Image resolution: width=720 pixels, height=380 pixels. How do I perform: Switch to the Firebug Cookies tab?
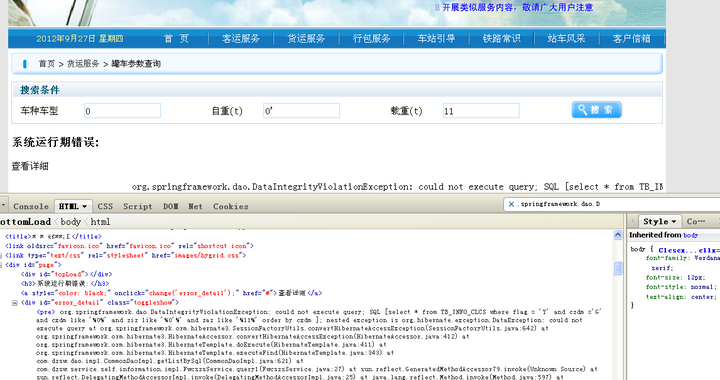pos(231,207)
